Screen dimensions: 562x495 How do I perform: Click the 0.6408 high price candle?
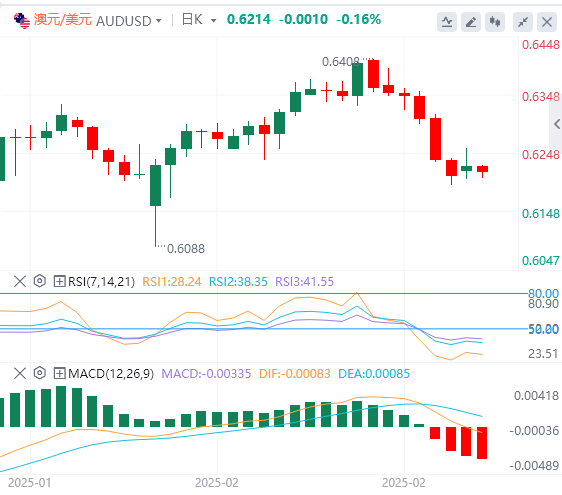[x=357, y=79]
